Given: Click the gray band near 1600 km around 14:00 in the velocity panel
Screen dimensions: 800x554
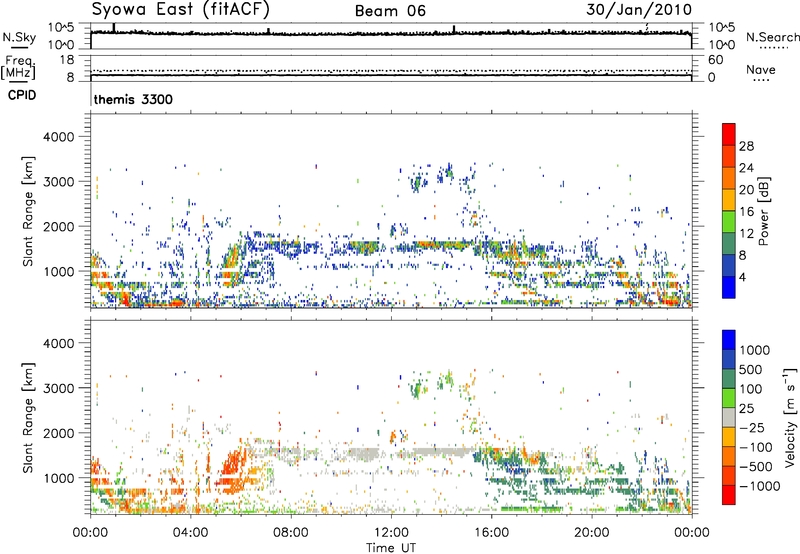Looking at the screenshot, I should click(x=440, y=452).
